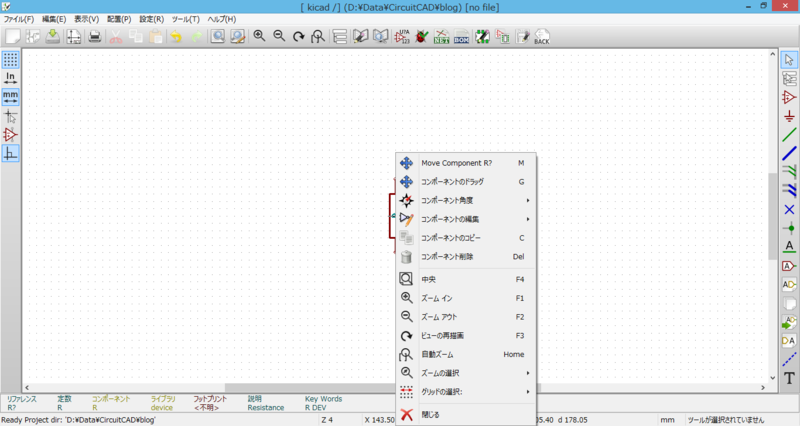
Task: Open the ツール(T) menu
Action: [186, 19]
